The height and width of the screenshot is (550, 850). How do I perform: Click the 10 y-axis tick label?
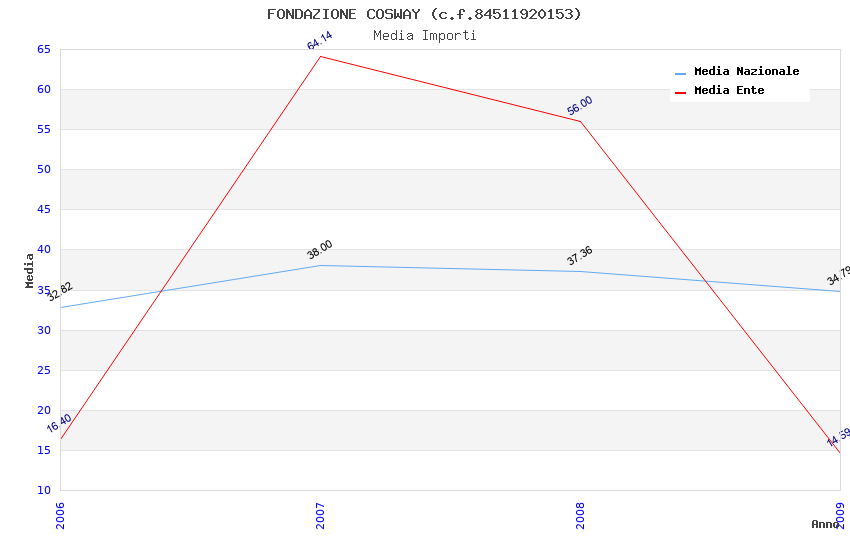(x=43, y=490)
